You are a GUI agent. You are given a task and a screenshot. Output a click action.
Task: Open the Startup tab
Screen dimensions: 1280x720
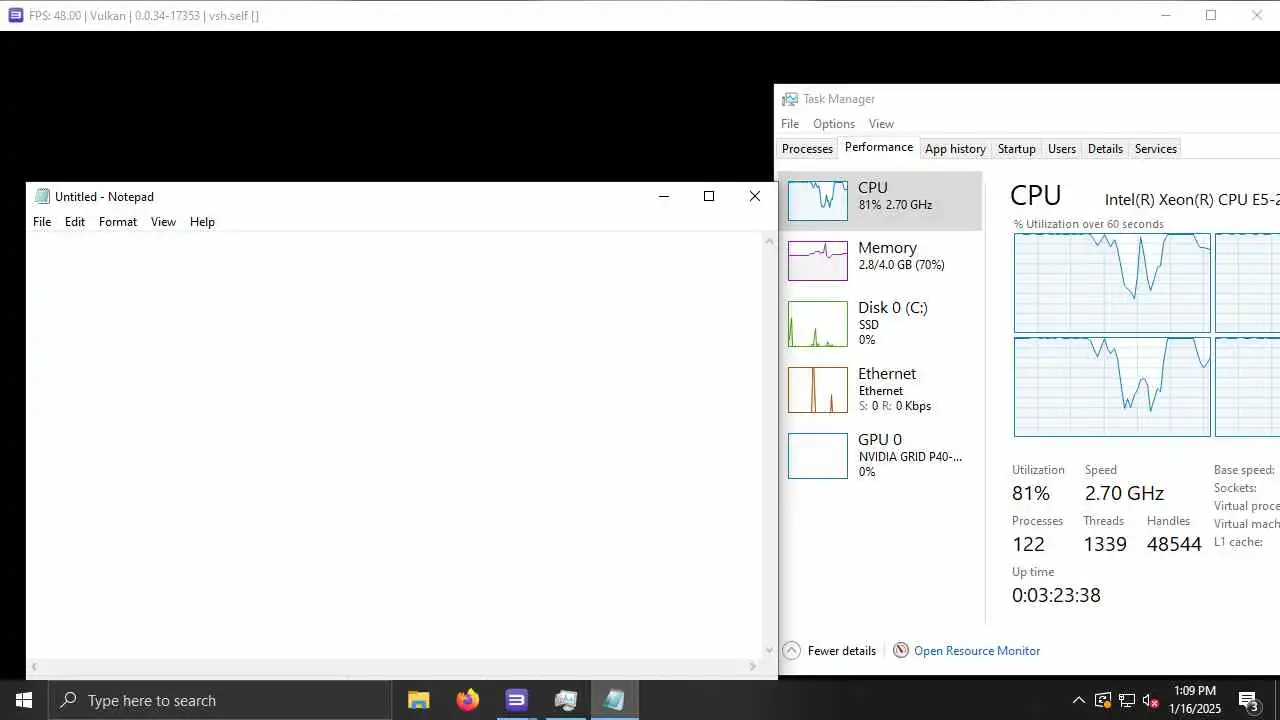coord(1017,149)
